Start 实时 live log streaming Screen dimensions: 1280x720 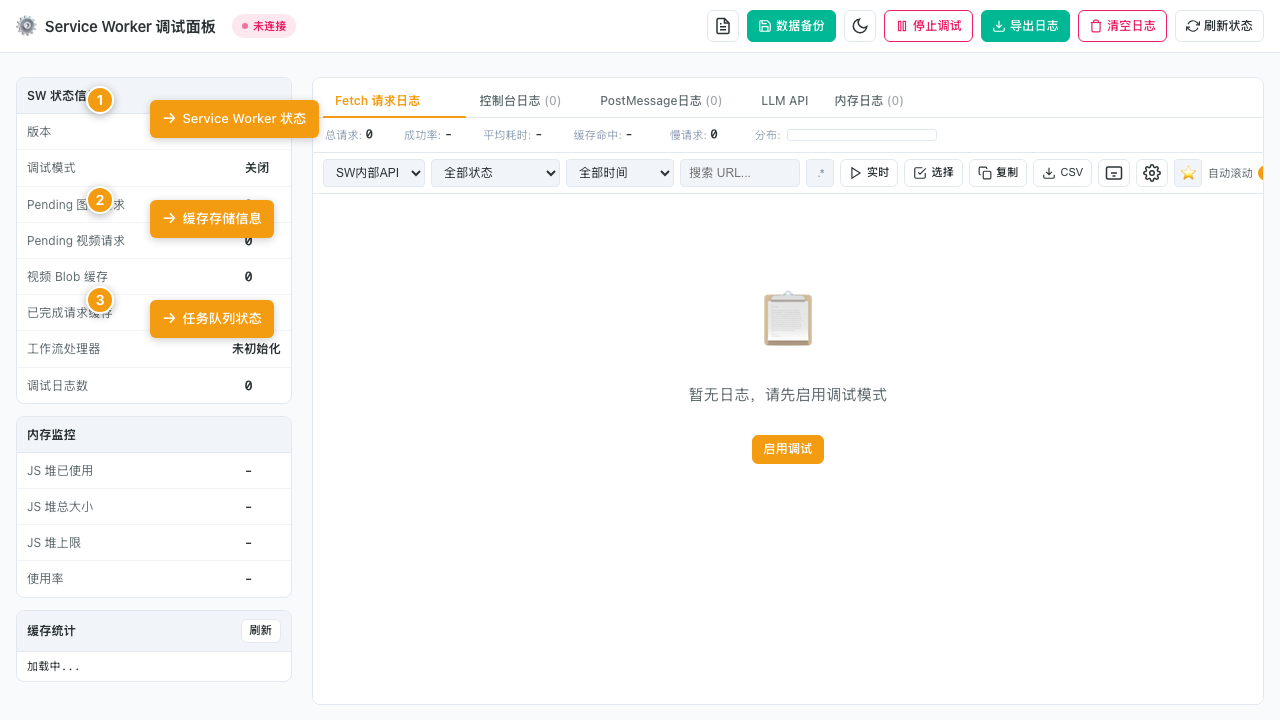click(867, 172)
